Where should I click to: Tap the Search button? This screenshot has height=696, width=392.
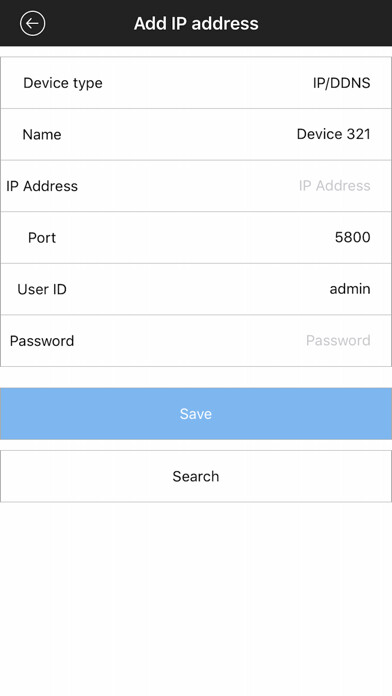(196, 476)
